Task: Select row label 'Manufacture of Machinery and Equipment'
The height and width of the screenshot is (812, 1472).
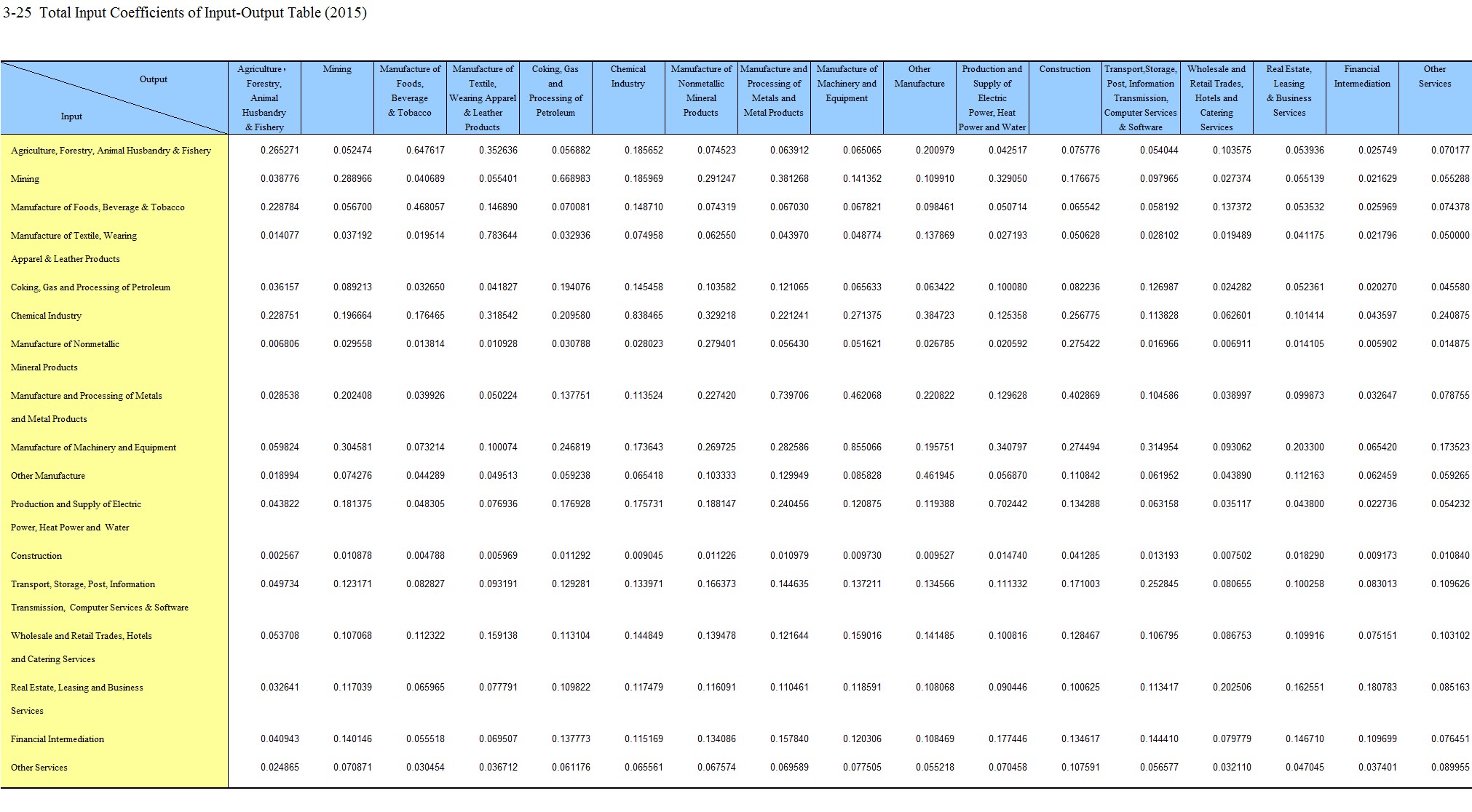Action: [x=93, y=447]
